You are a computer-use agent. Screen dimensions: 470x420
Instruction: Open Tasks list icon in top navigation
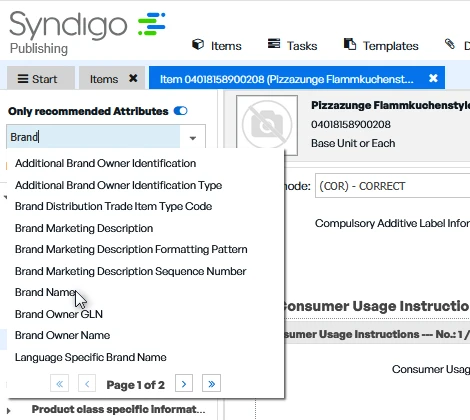point(274,44)
